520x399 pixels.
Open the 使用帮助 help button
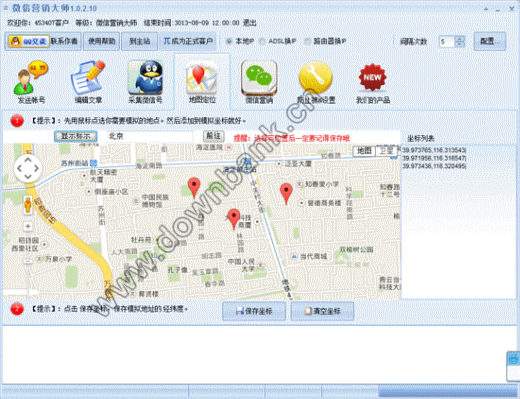click(101, 41)
